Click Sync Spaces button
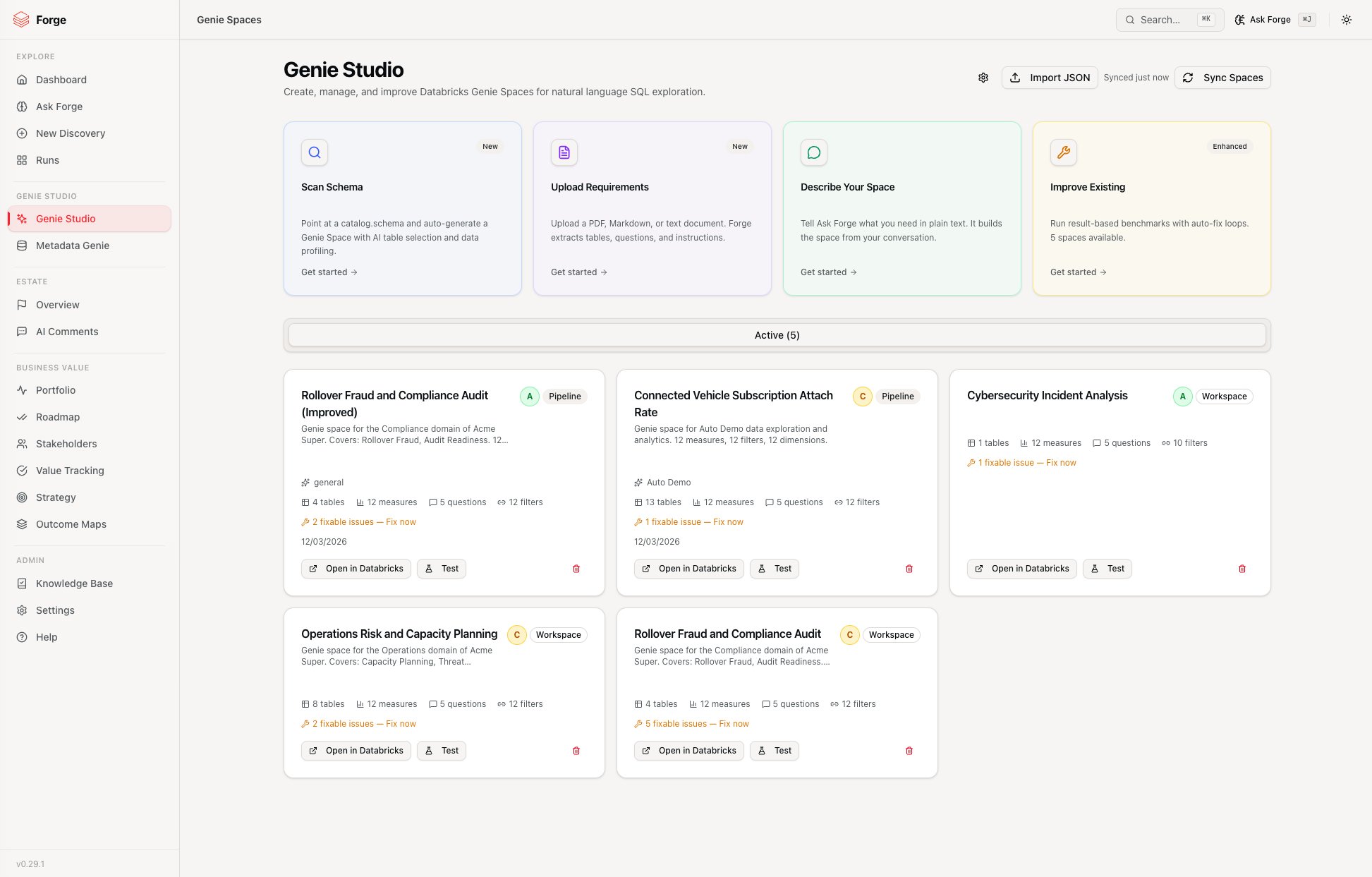Viewport: 1372px width, 877px height. pyautogui.click(x=1222, y=78)
